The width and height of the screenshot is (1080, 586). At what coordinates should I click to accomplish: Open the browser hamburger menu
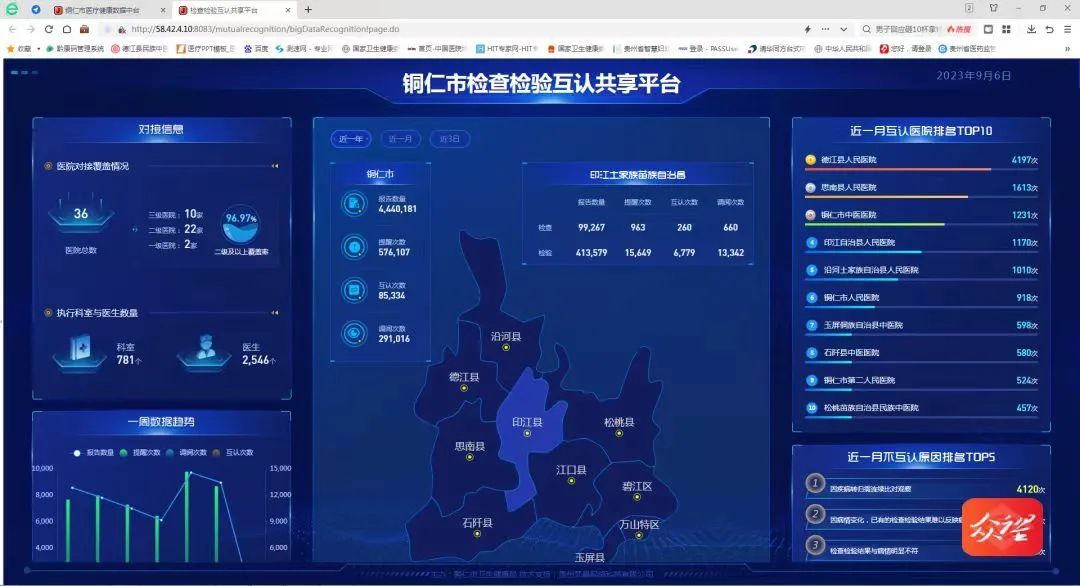click(1067, 29)
